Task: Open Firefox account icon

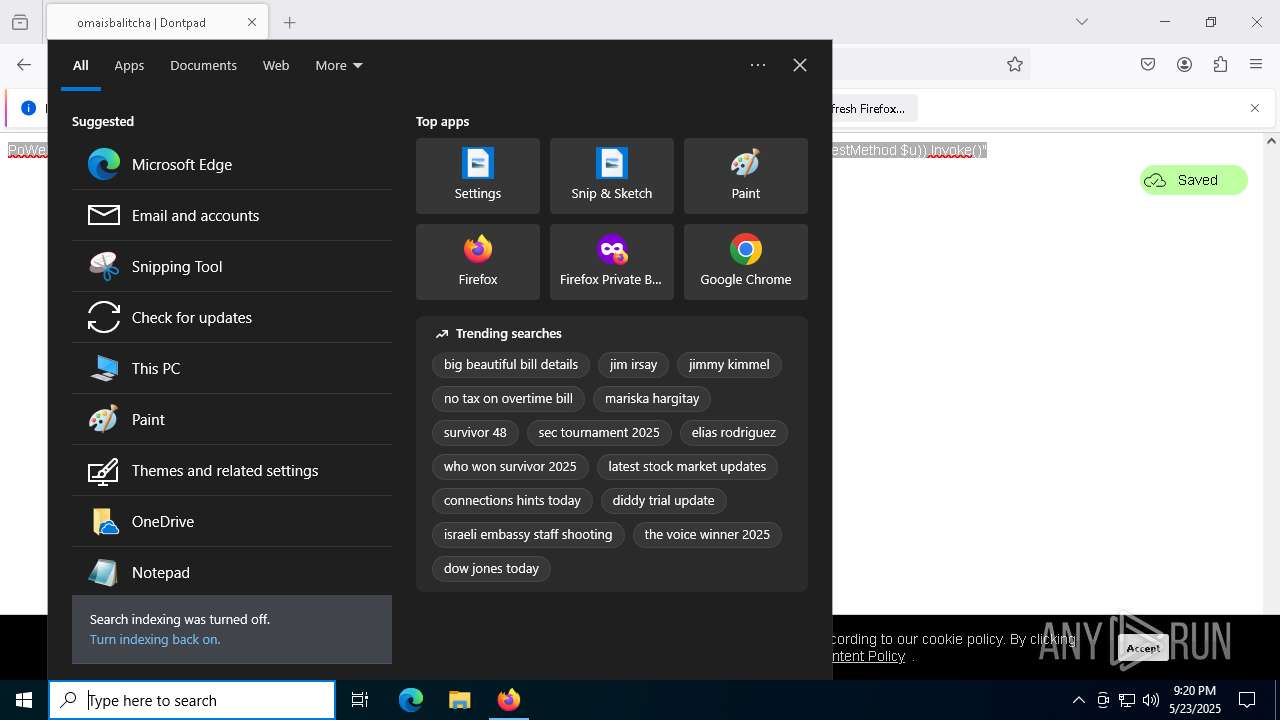Action: tap(1184, 64)
